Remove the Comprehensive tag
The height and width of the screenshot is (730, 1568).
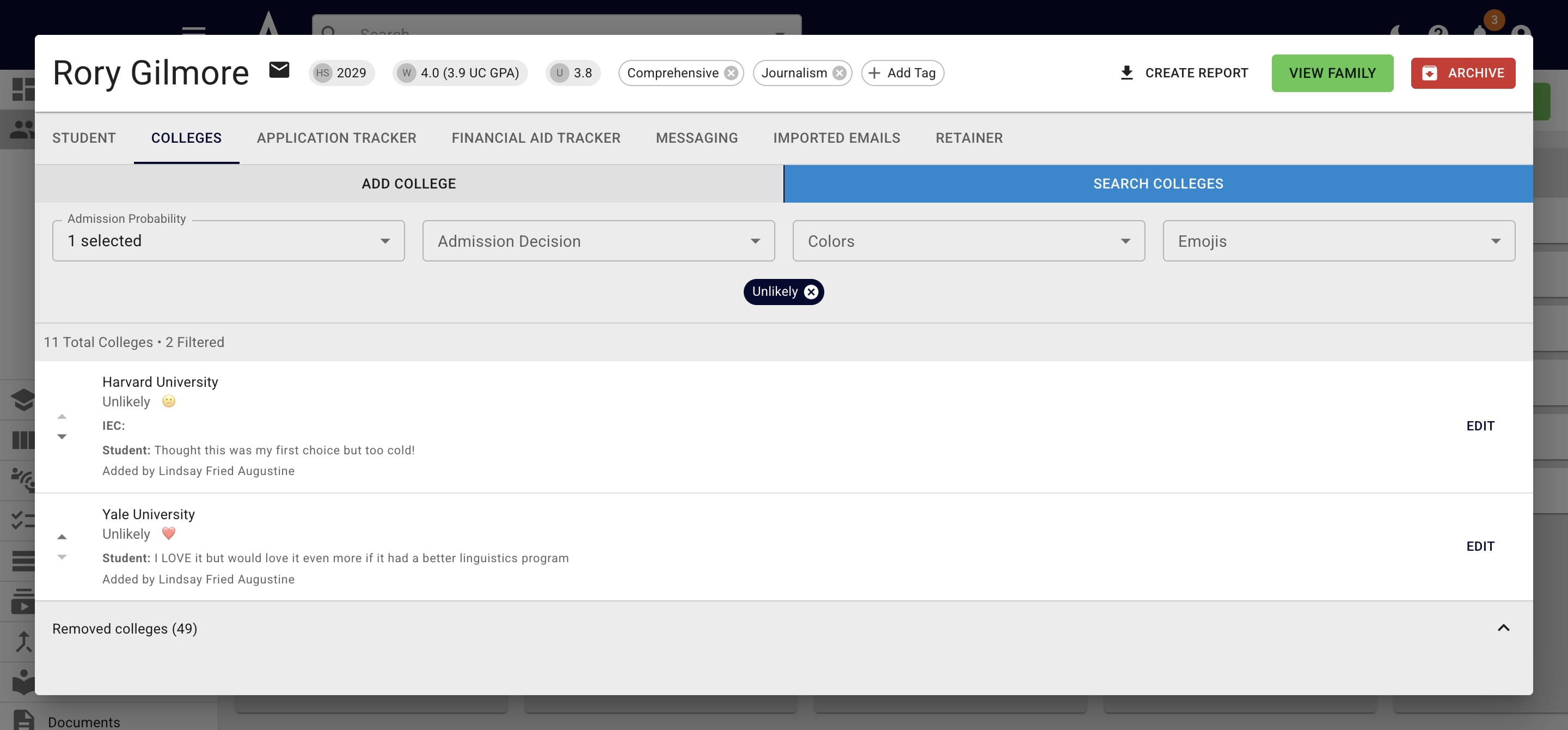[731, 73]
